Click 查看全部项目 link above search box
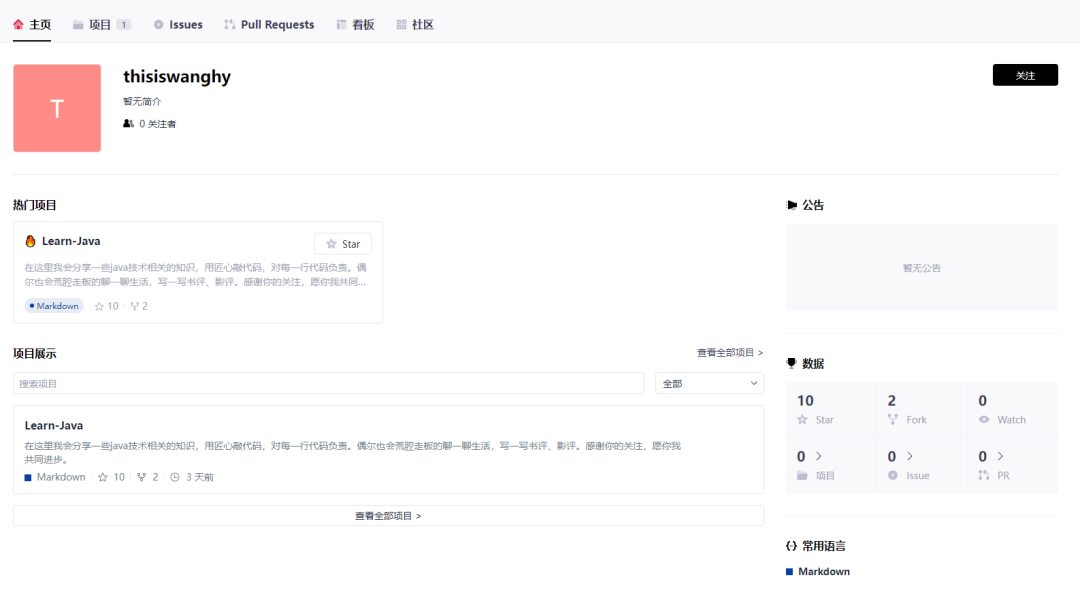Screen dimensions: 1080x601 click(x=730, y=352)
